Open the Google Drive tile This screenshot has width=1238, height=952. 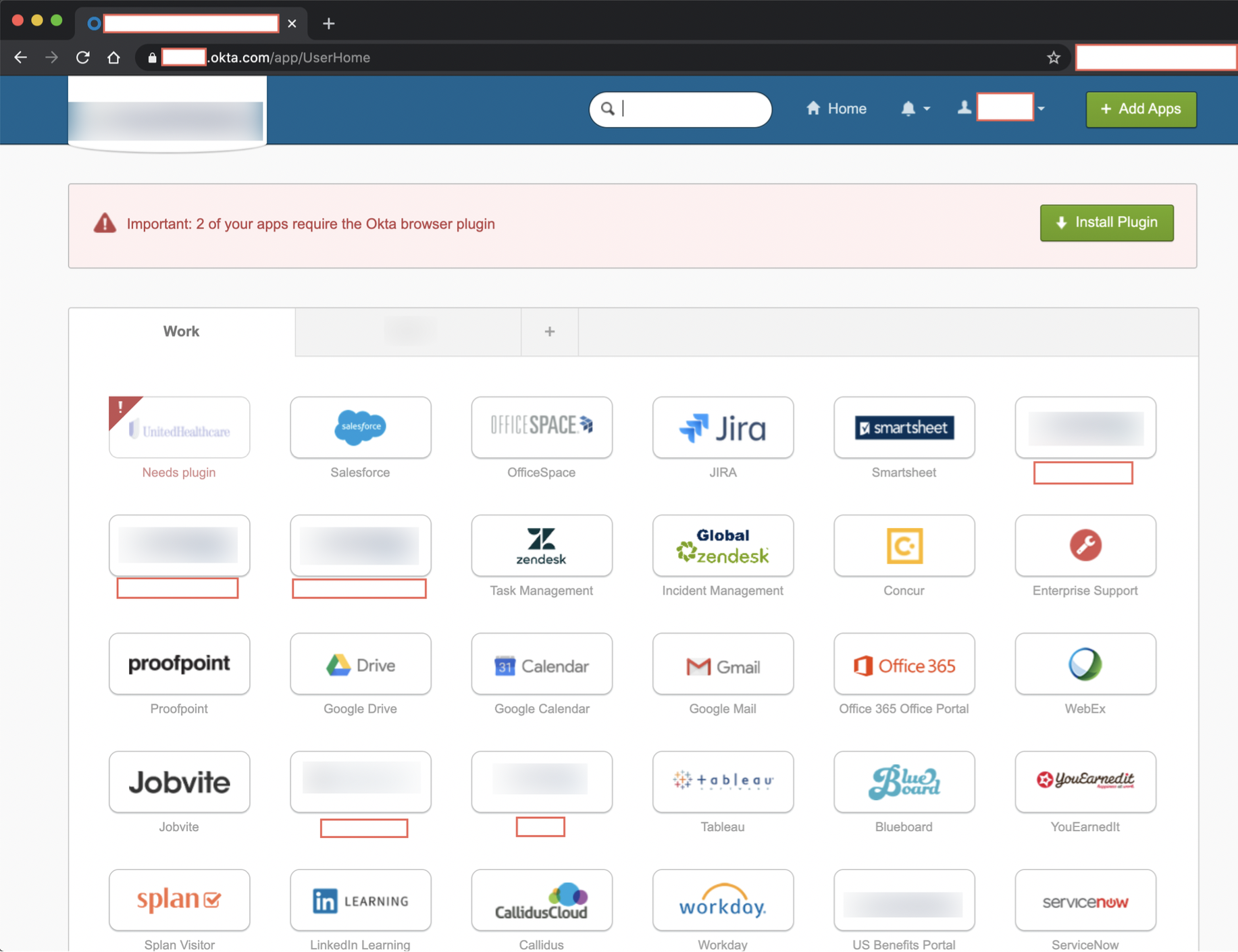(360, 664)
